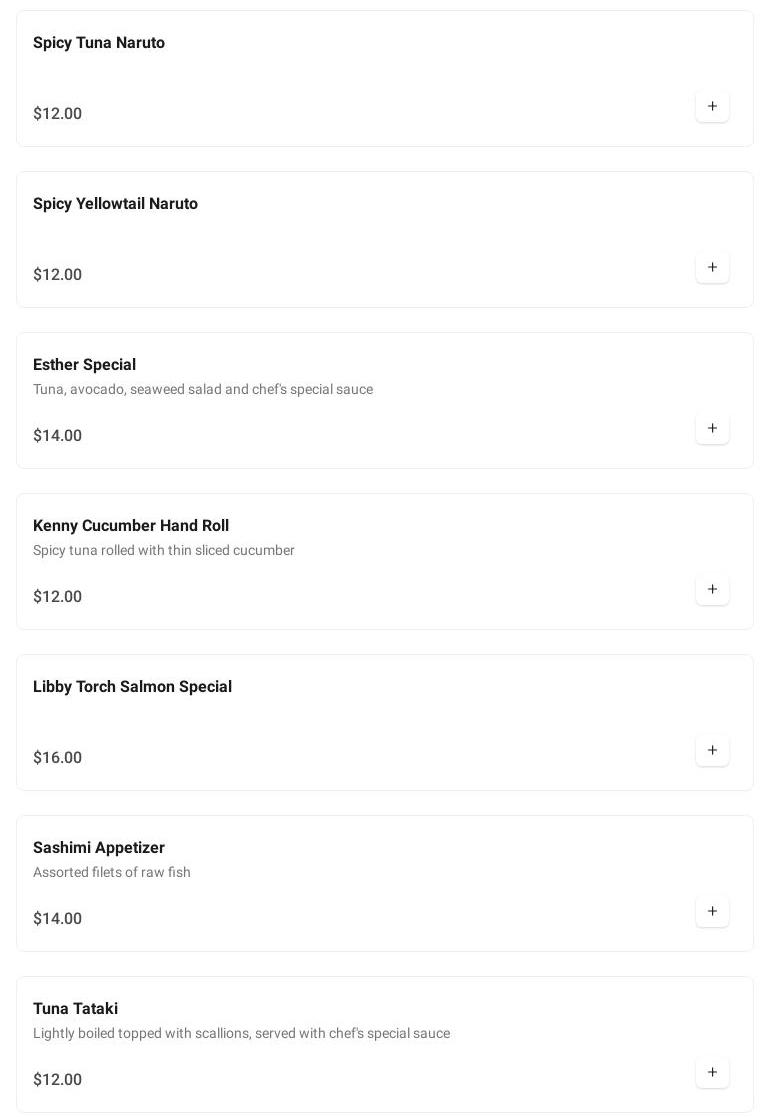
Task: Click Esther Special ingredients description
Action: [203, 390]
